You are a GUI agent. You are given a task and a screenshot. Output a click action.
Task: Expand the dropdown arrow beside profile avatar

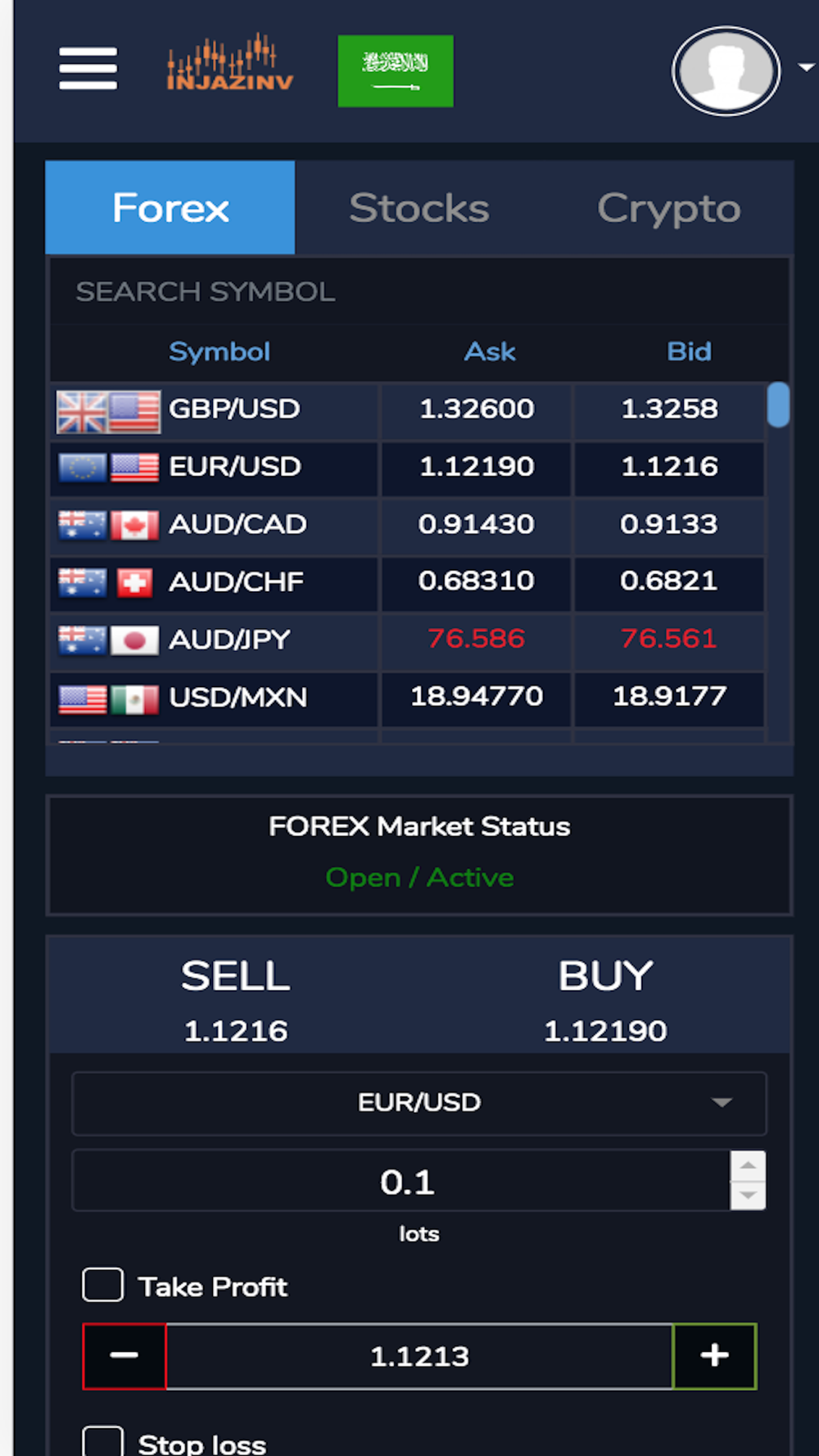[x=807, y=68]
